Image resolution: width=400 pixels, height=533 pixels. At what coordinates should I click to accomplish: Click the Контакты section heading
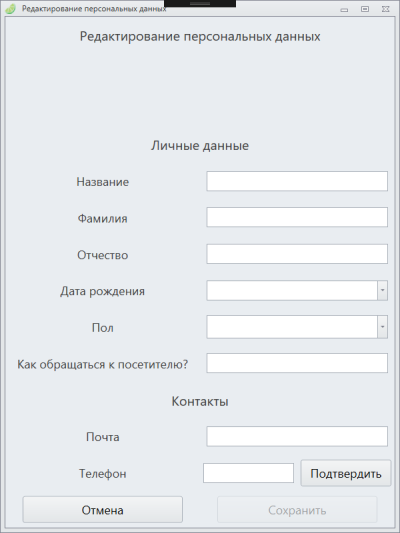tap(200, 401)
